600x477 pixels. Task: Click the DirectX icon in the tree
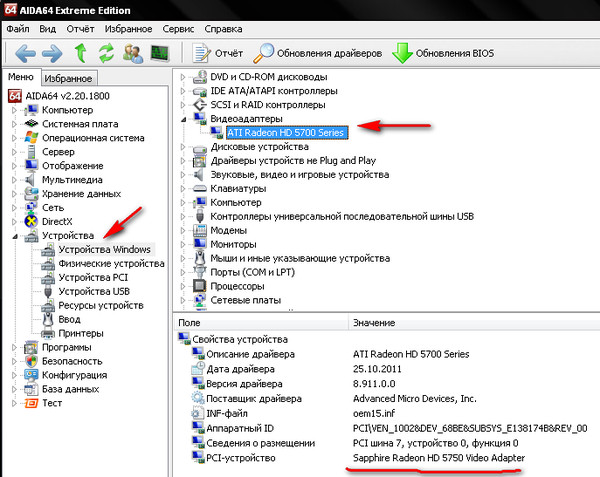coord(31,221)
